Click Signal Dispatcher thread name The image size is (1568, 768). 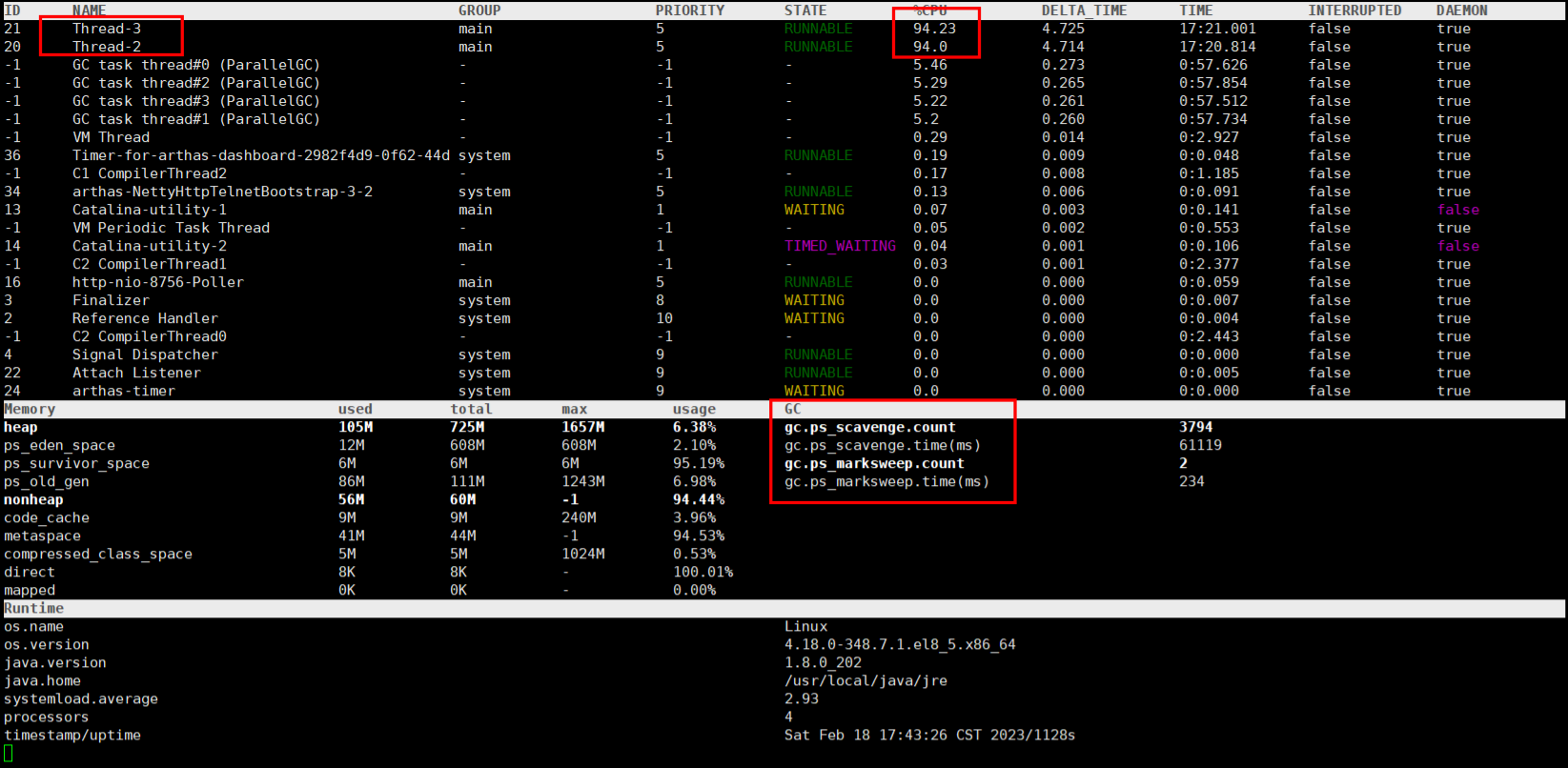(x=145, y=354)
